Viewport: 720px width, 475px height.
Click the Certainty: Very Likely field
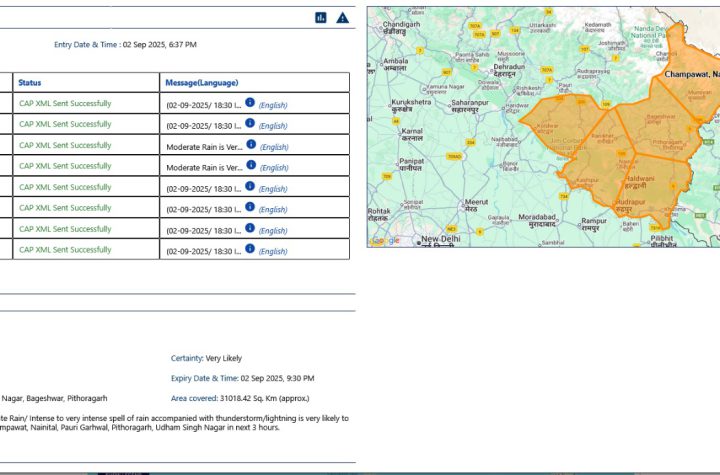pyautogui.click(x=206, y=358)
